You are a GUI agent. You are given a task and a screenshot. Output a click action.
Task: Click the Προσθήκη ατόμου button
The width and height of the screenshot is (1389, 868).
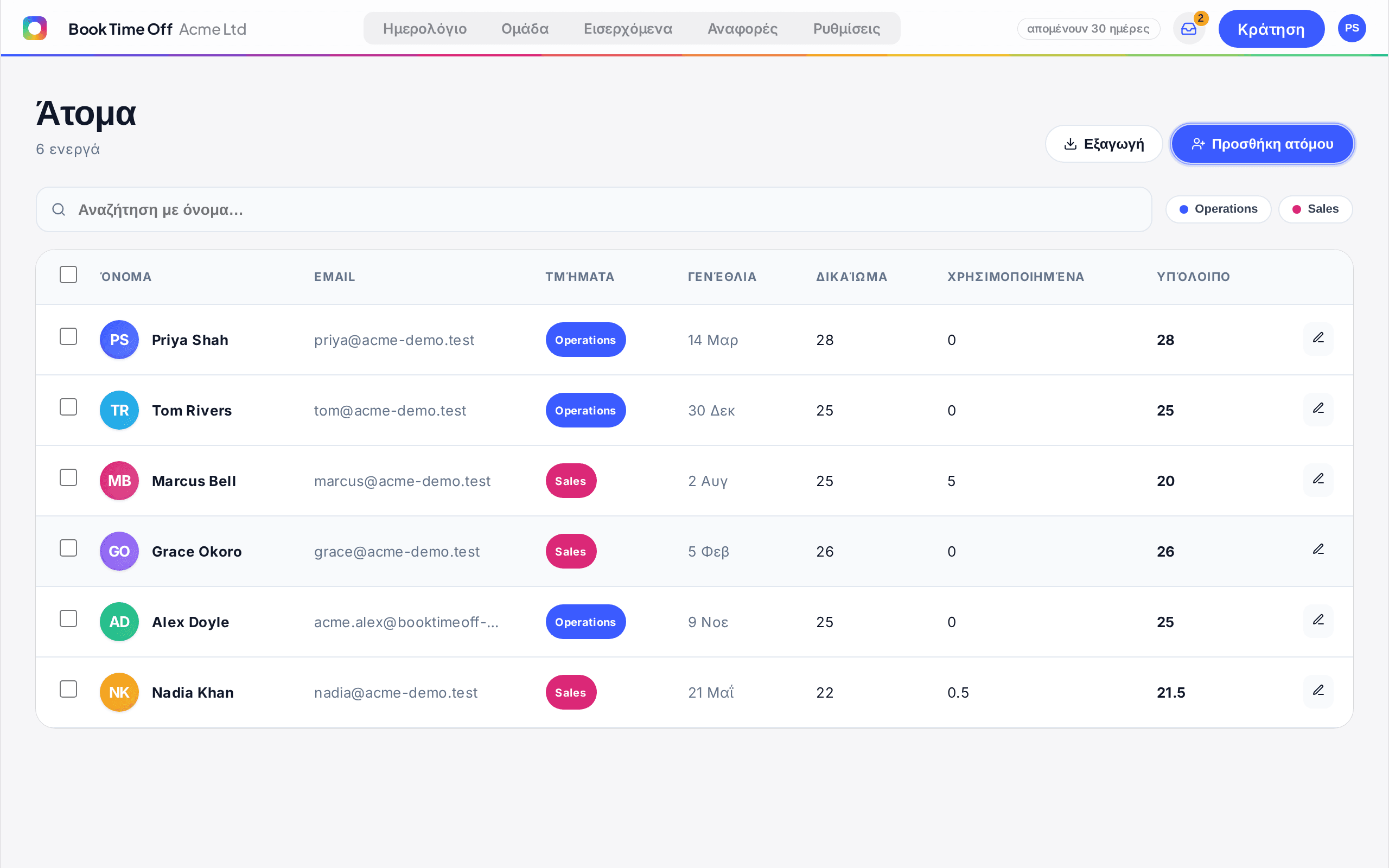[x=1262, y=144]
